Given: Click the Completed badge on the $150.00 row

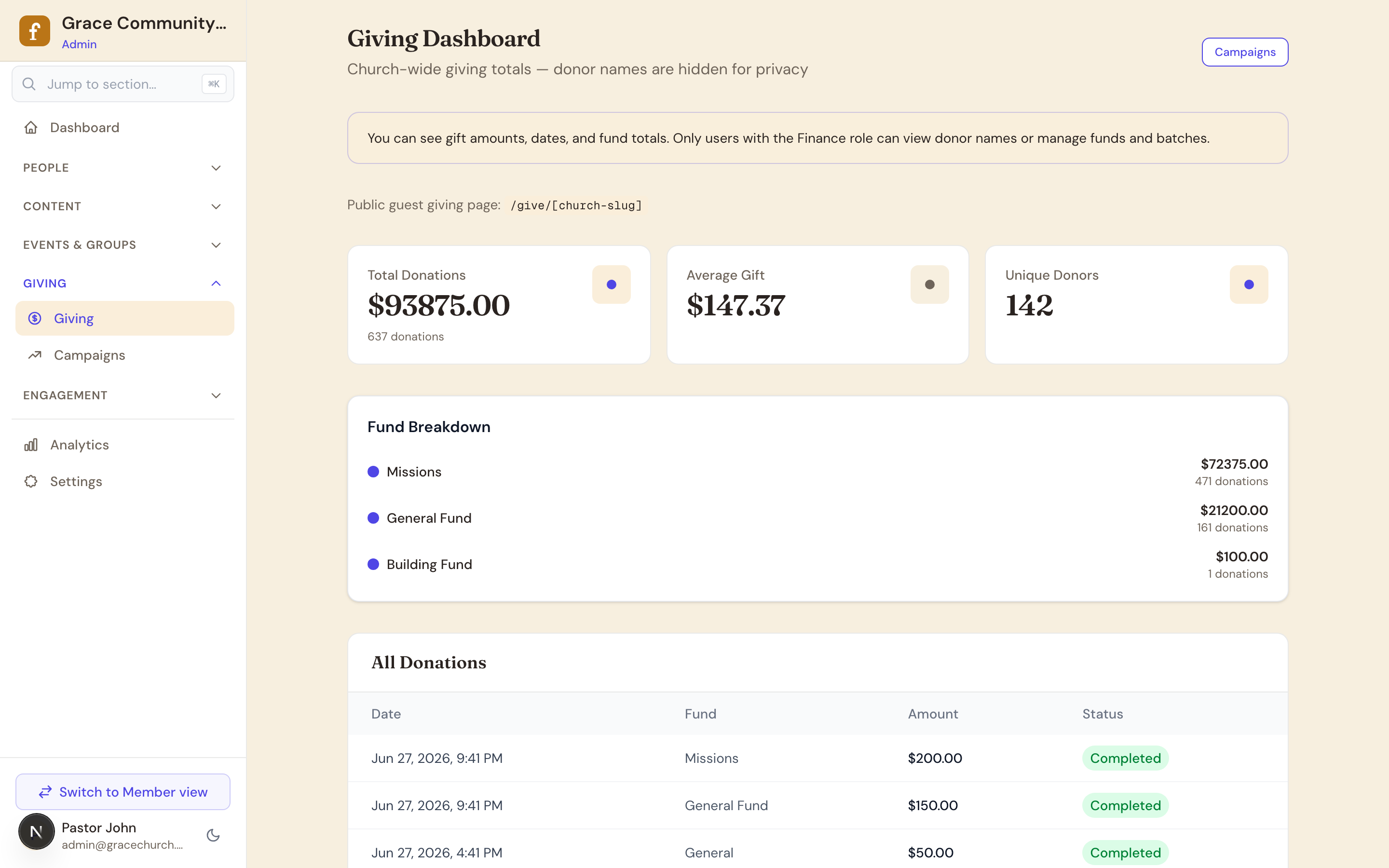Looking at the screenshot, I should (1125, 805).
